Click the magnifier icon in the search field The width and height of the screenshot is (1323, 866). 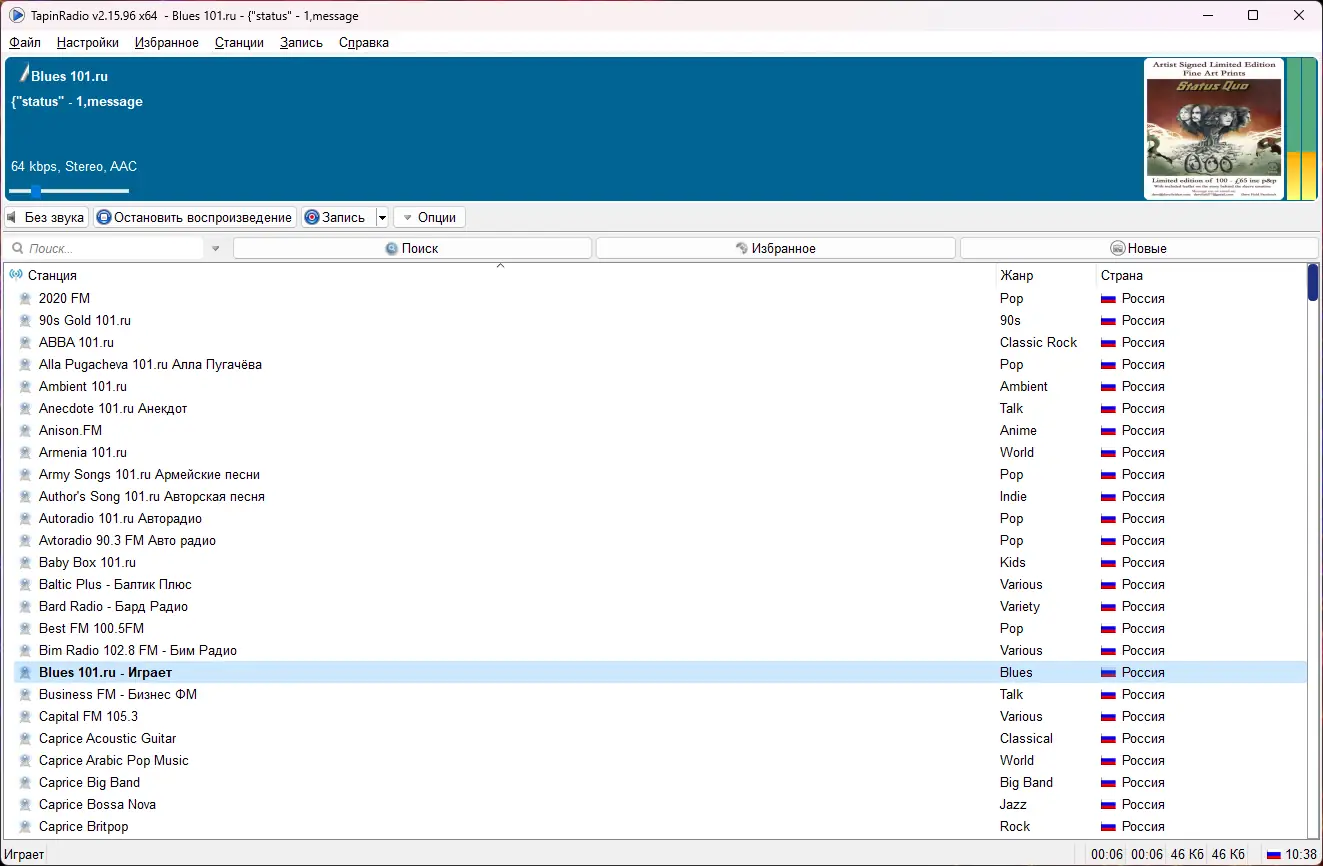click(18, 248)
